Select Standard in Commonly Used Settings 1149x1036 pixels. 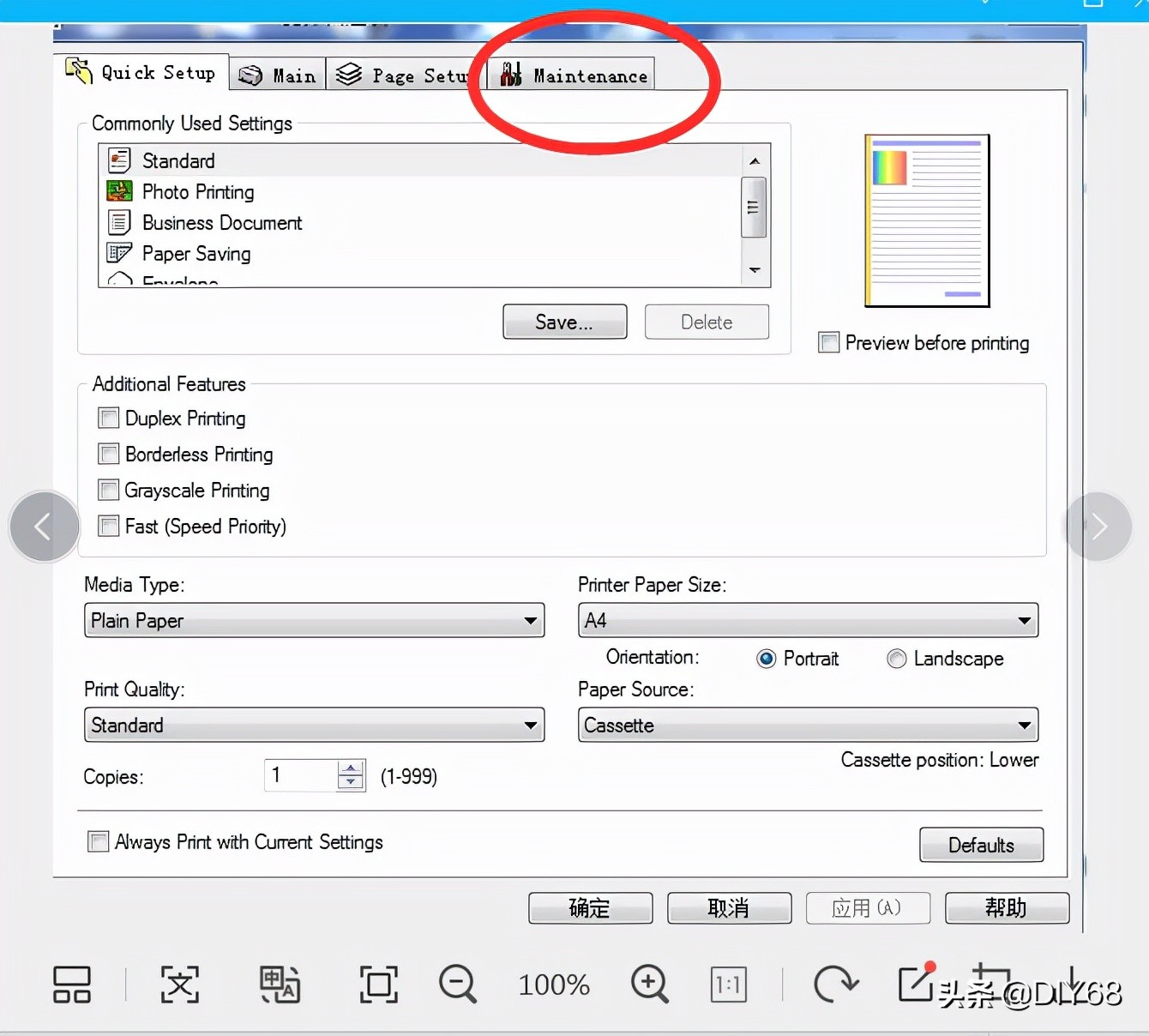point(420,161)
